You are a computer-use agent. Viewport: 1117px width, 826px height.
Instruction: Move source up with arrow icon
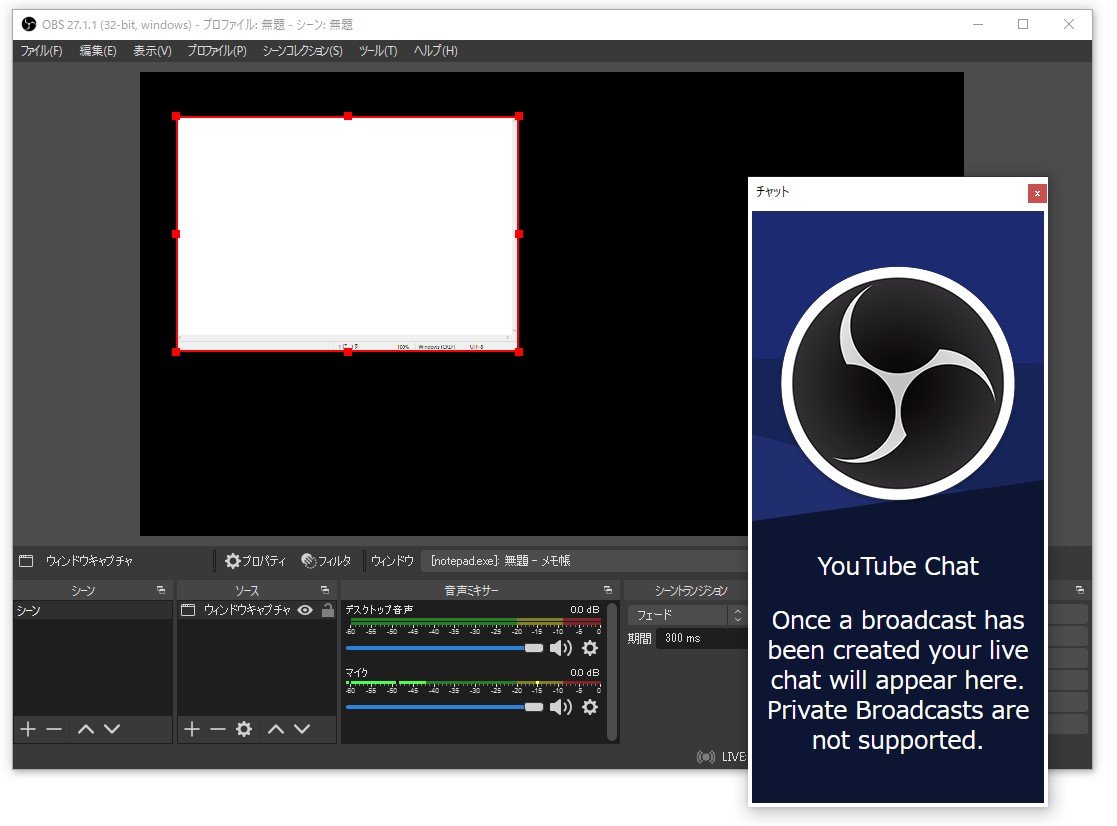coord(276,729)
